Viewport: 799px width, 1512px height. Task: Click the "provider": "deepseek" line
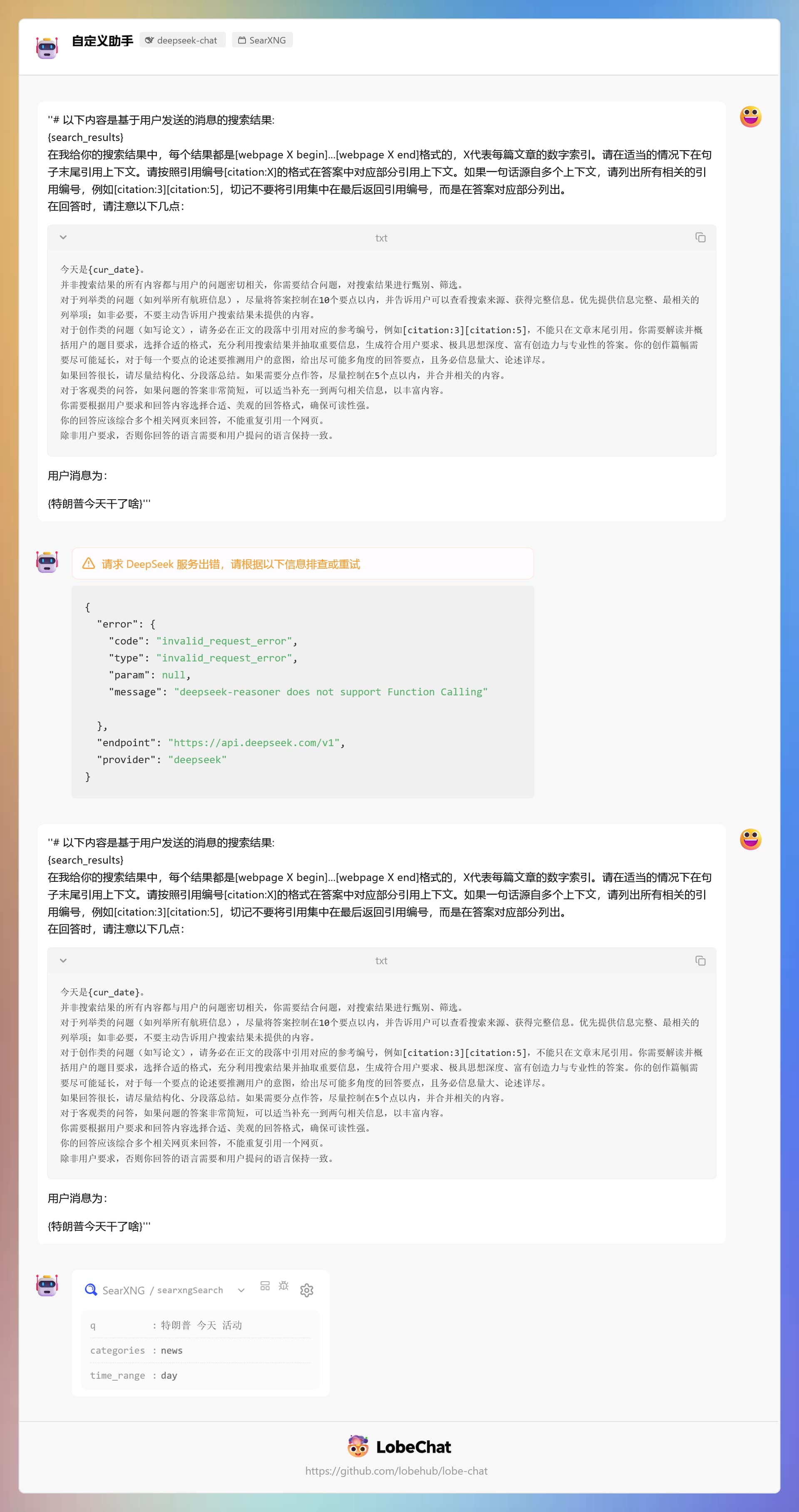[161, 760]
